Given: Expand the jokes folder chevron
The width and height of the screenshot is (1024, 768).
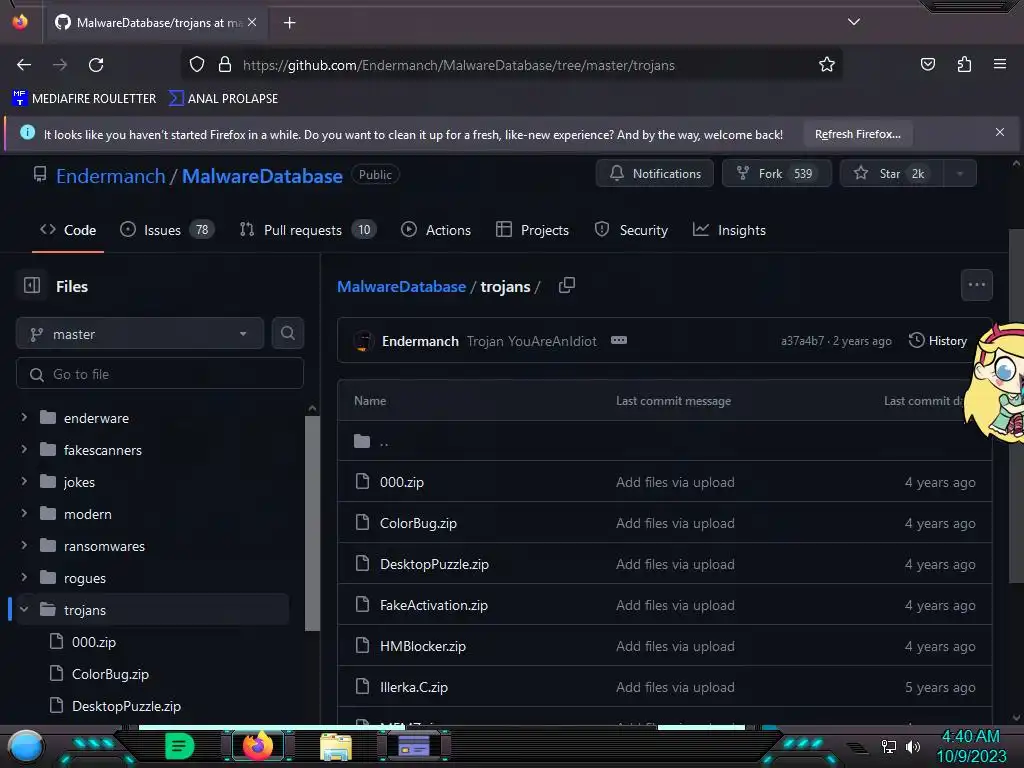Looking at the screenshot, I should 24,481.
